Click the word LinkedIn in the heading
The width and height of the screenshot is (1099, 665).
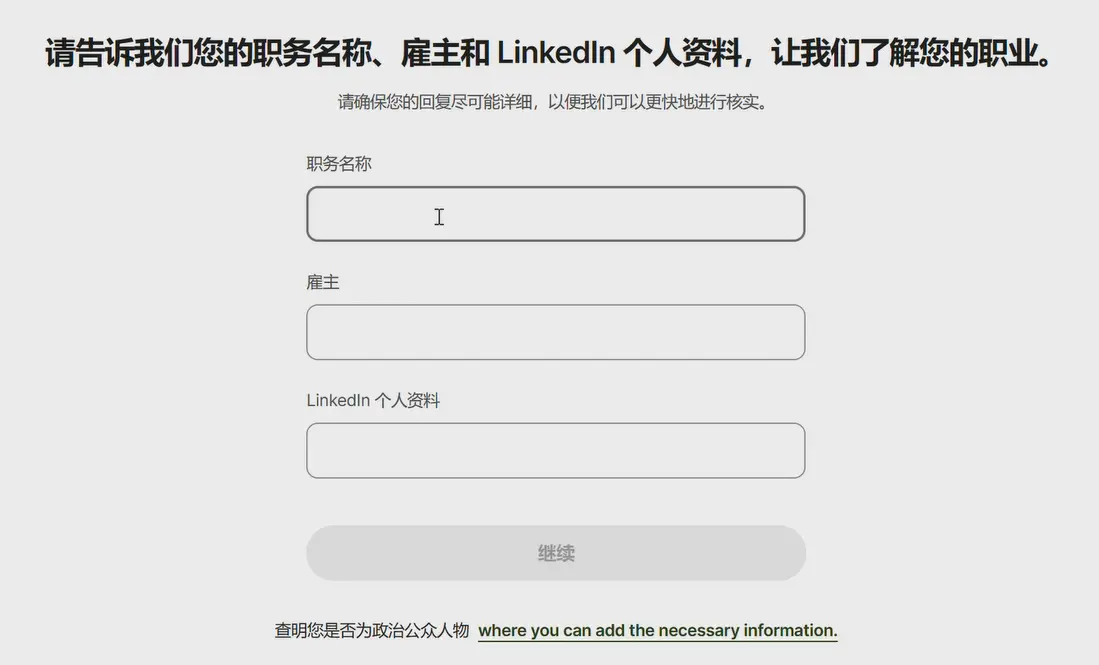(x=555, y=54)
